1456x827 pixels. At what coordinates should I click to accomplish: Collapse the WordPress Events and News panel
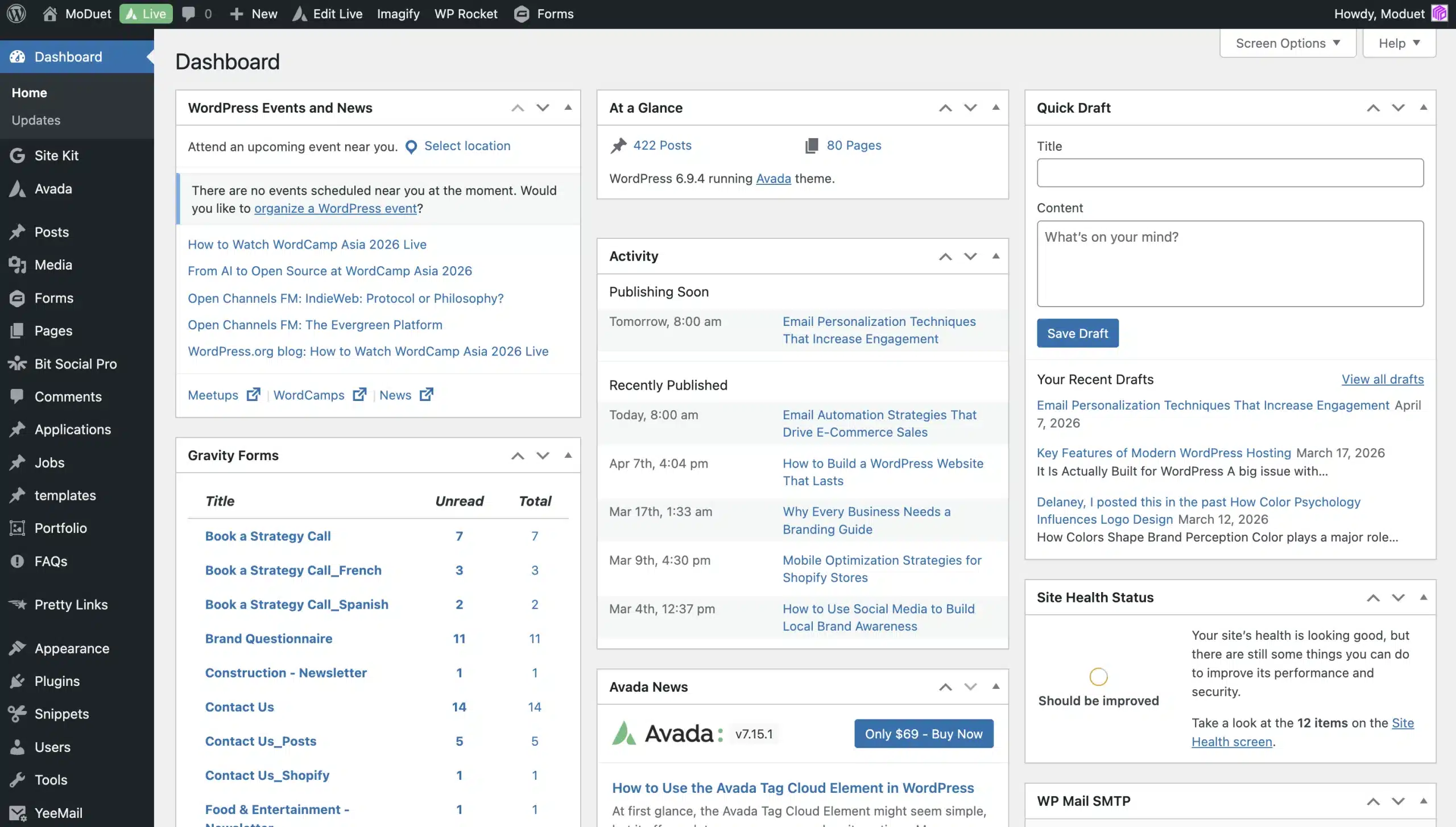pyautogui.click(x=568, y=107)
